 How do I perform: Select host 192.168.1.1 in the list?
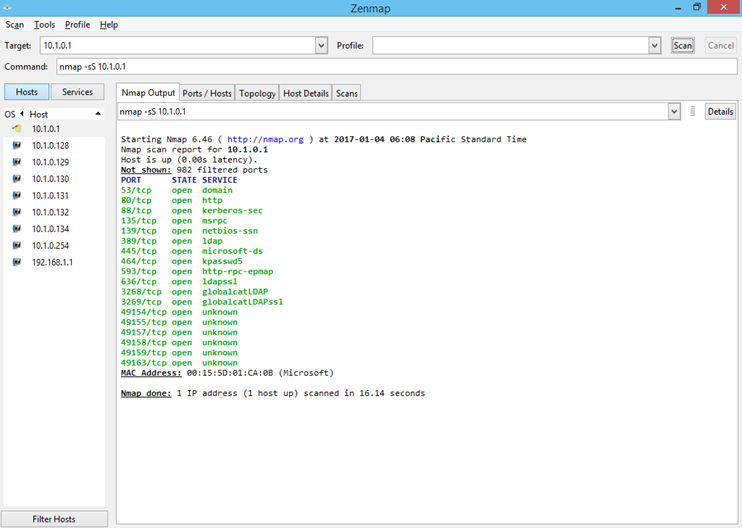(53, 262)
